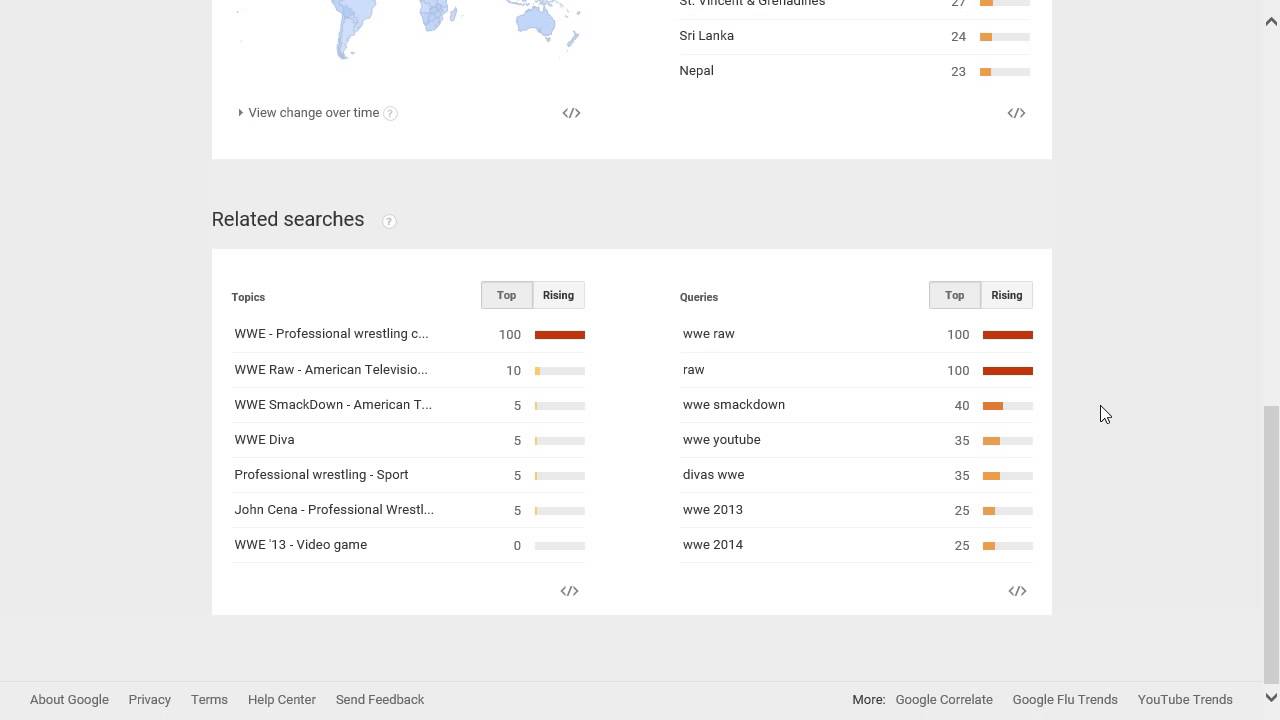Image resolution: width=1280 pixels, height=720 pixels.
Task: Select the Top tab in Topics
Action: (506, 295)
